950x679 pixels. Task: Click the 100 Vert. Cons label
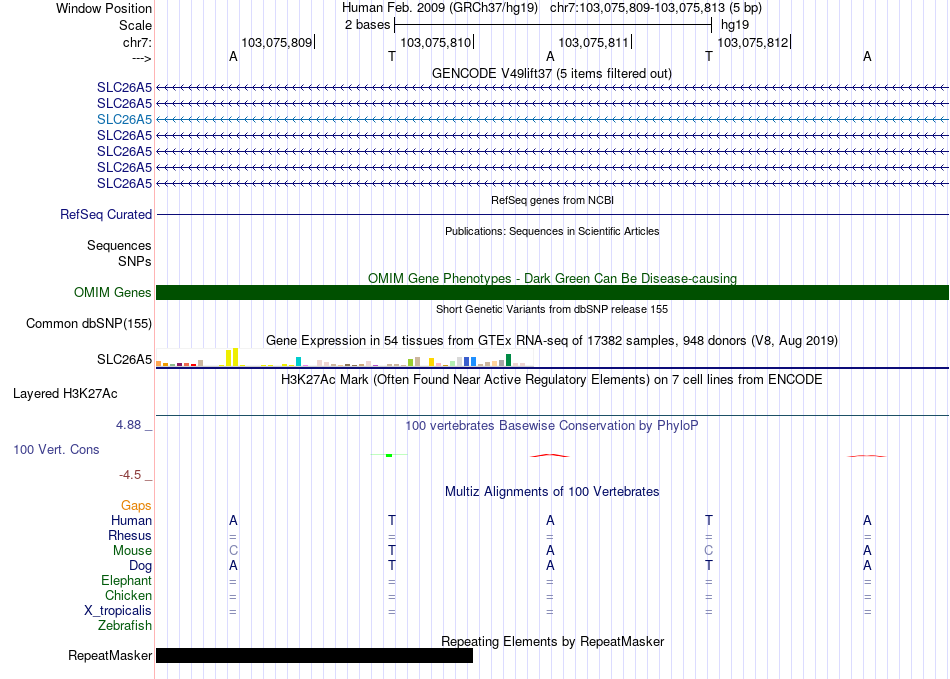pos(56,449)
